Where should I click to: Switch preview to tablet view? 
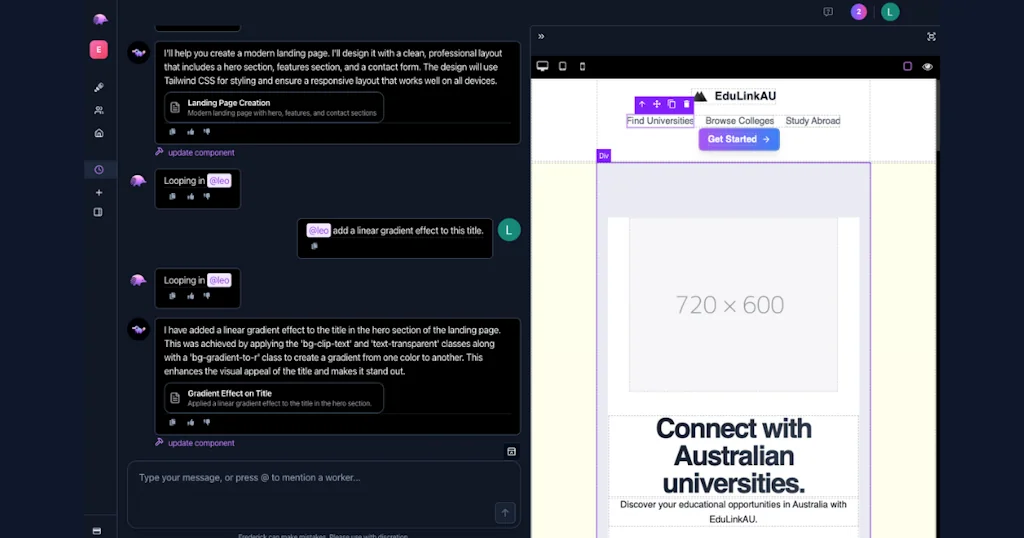point(563,67)
